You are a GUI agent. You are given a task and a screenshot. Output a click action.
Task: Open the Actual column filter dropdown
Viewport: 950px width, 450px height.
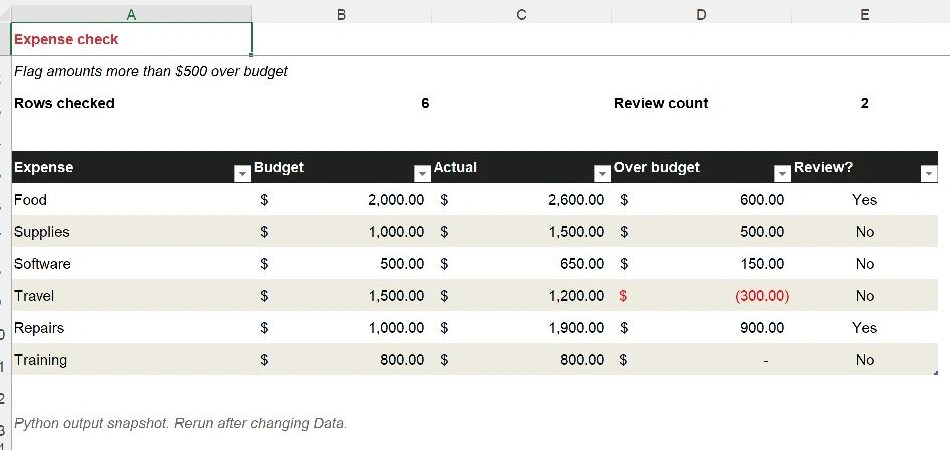pyautogui.click(x=602, y=174)
